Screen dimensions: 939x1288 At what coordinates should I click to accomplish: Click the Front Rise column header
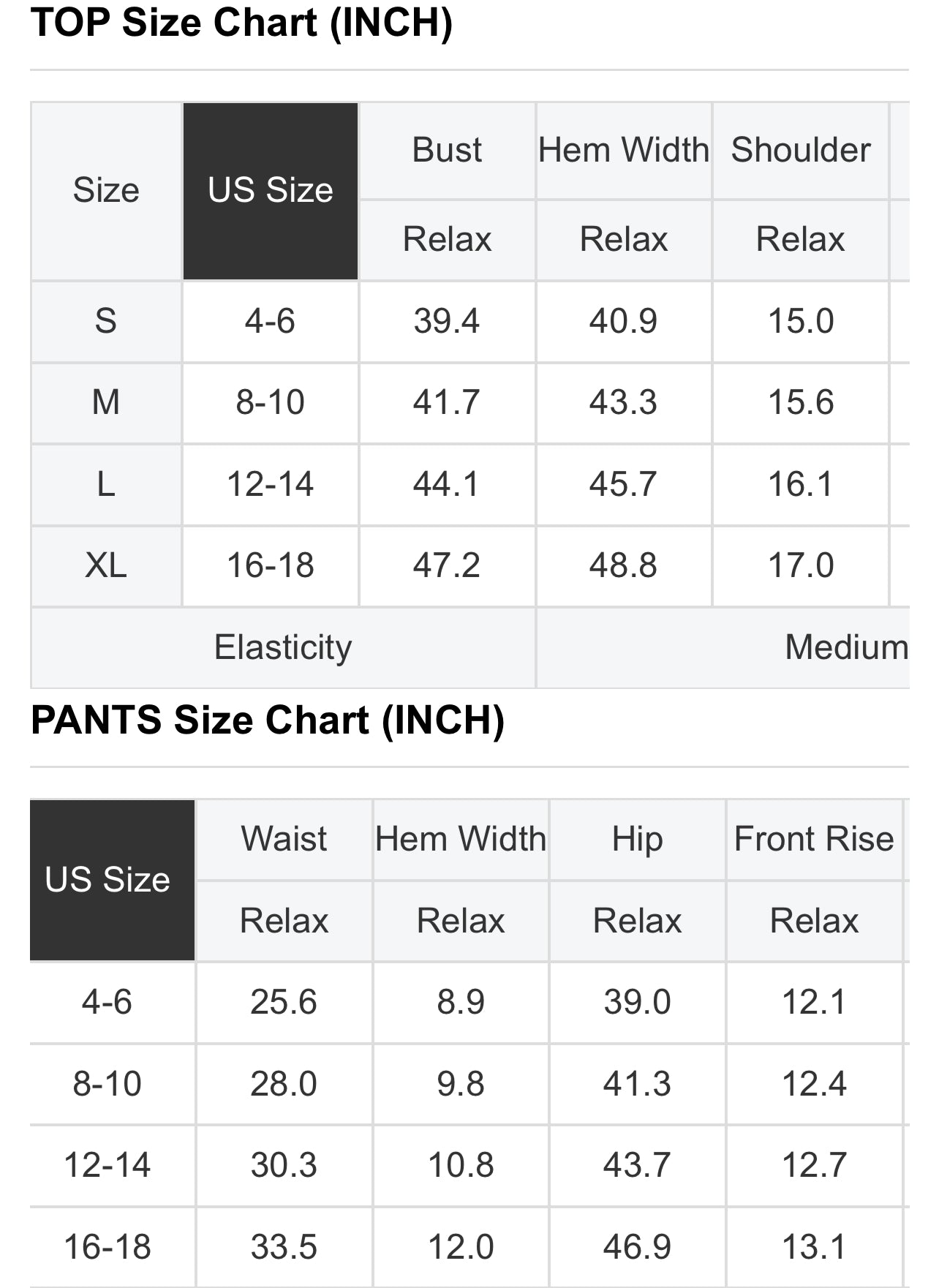814,839
